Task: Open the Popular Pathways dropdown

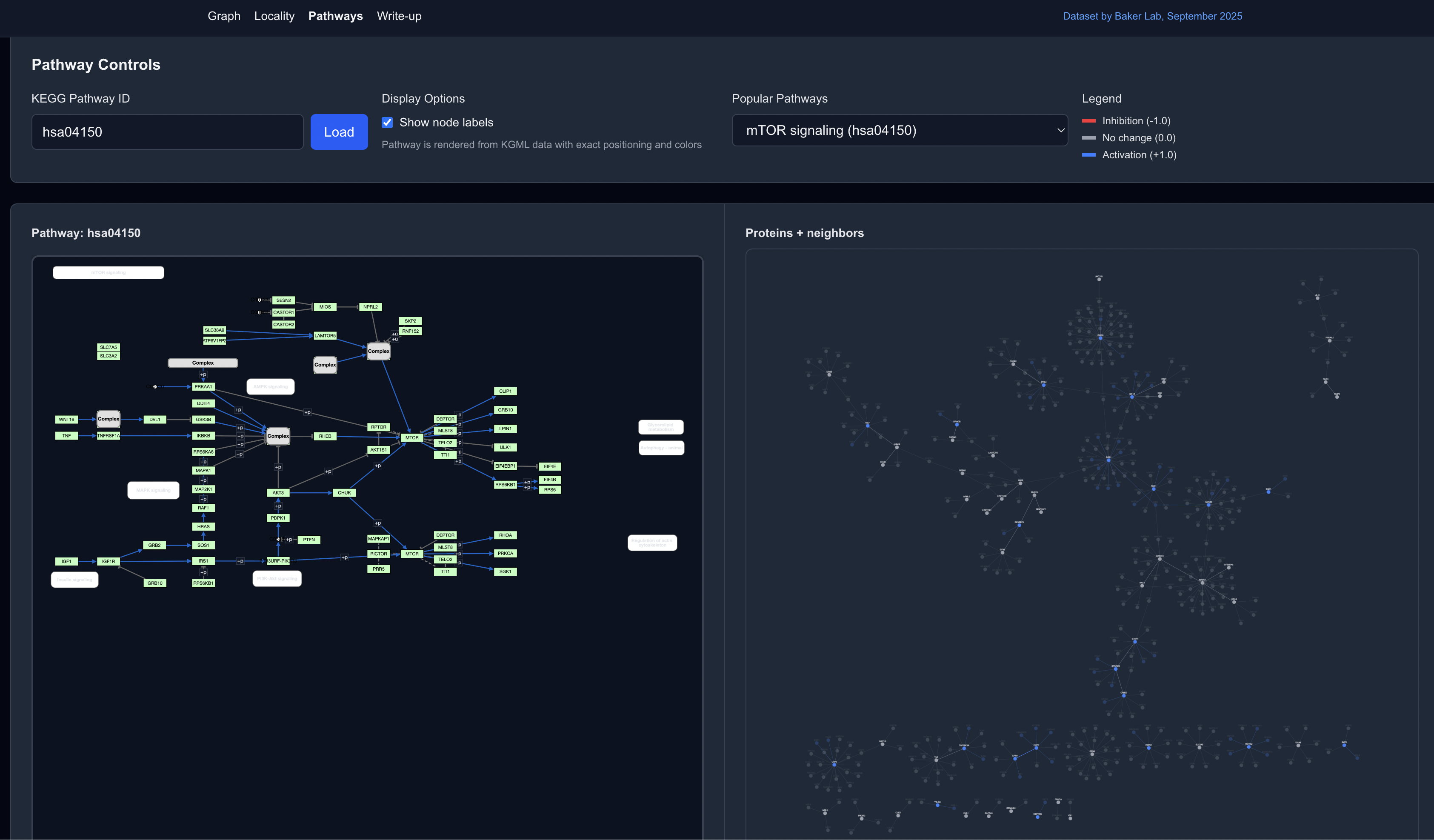Action: pyautogui.click(x=900, y=130)
